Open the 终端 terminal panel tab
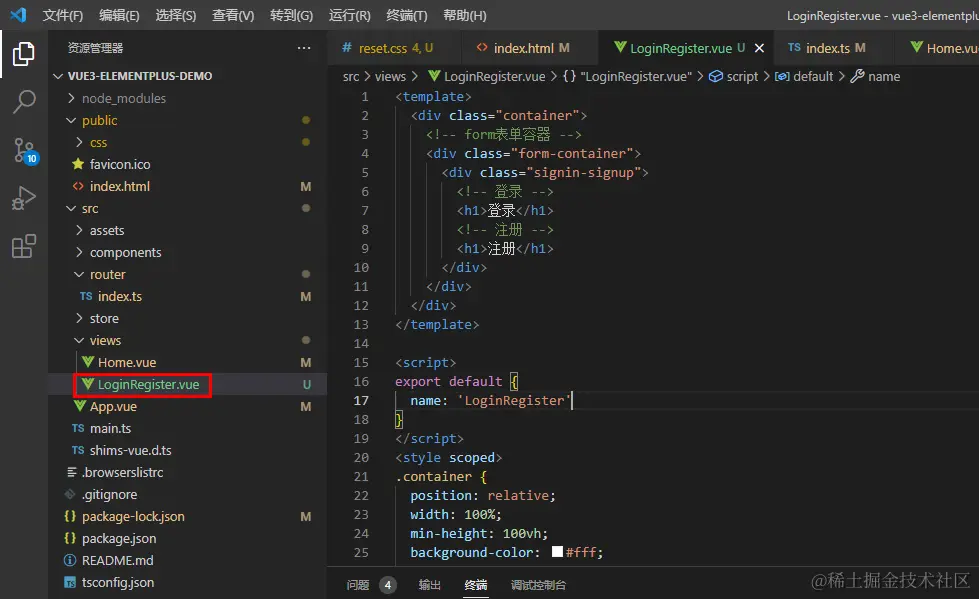This screenshot has width=979, height=599. pos(476,585)
